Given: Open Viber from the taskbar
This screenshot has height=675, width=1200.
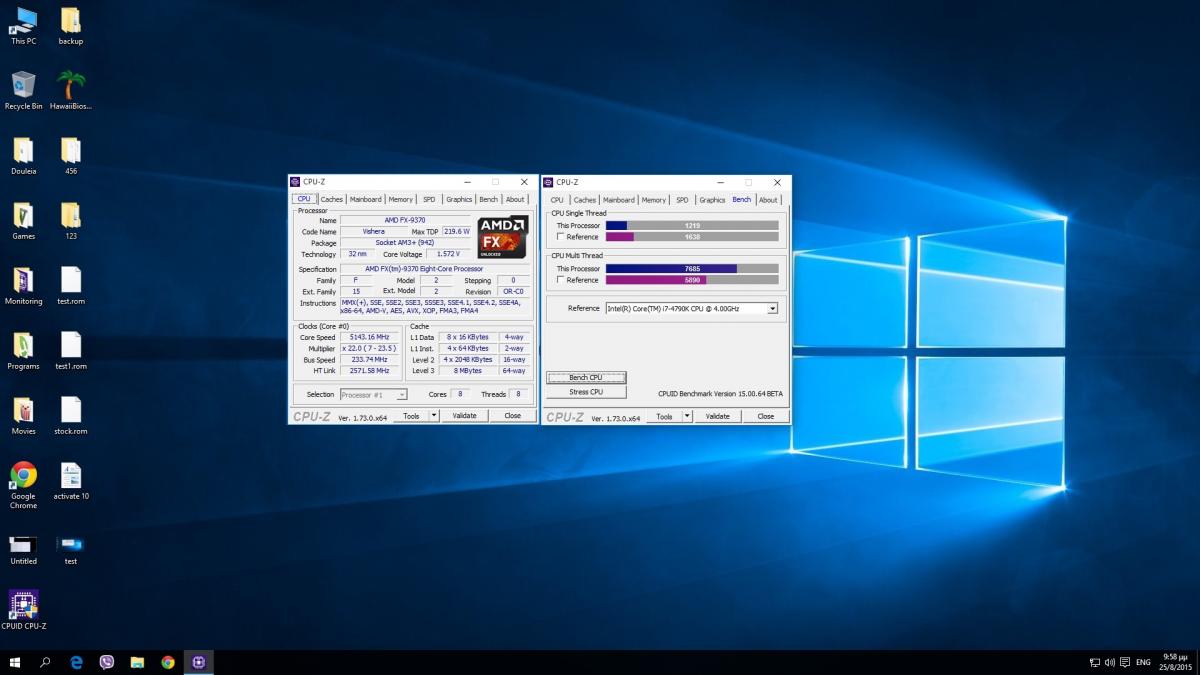Looking at the screenshot, I should (107, 662).
